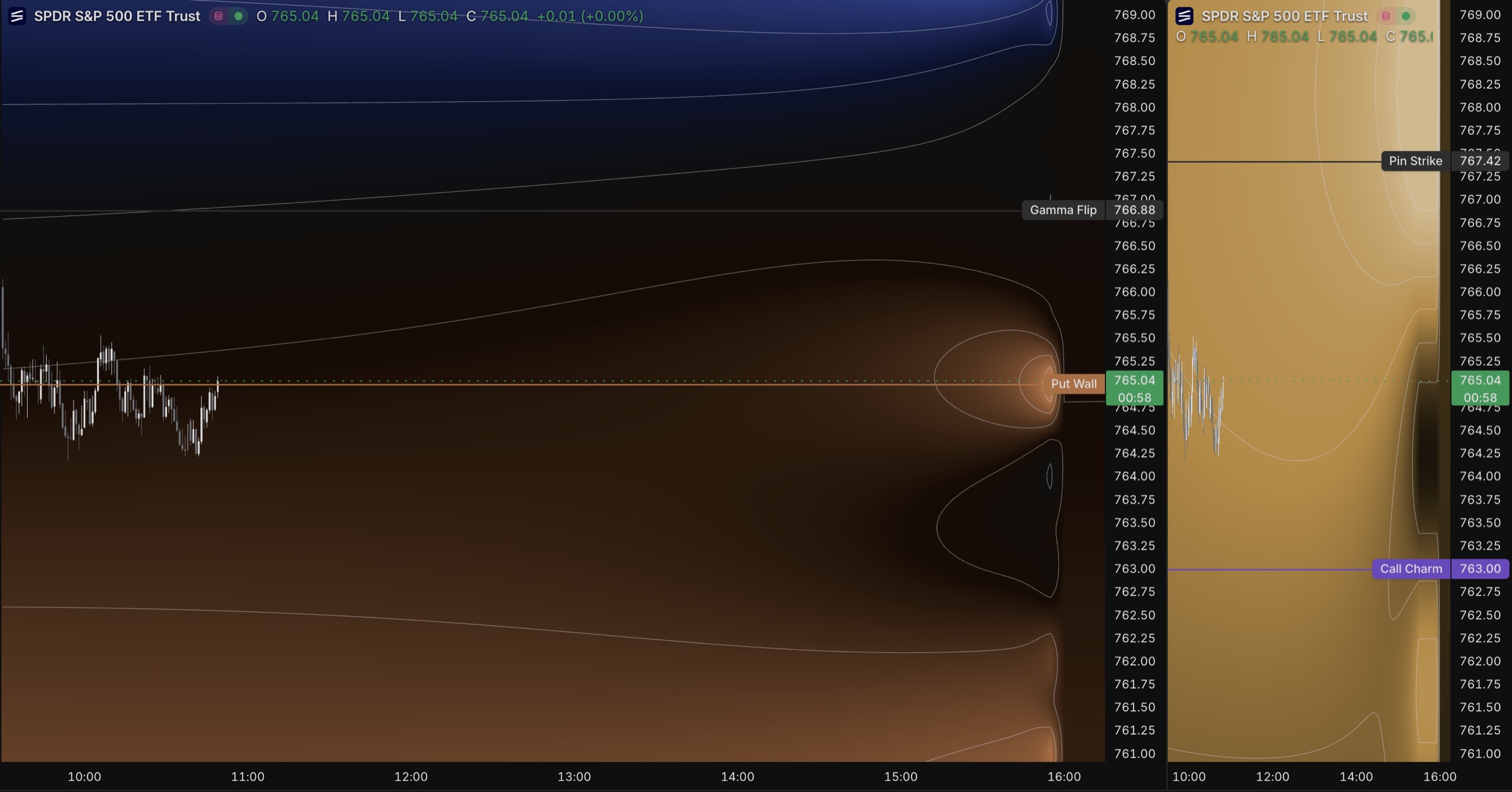
Task: Click 11:00 on the left chart time axis
Action: click(248, 776)
